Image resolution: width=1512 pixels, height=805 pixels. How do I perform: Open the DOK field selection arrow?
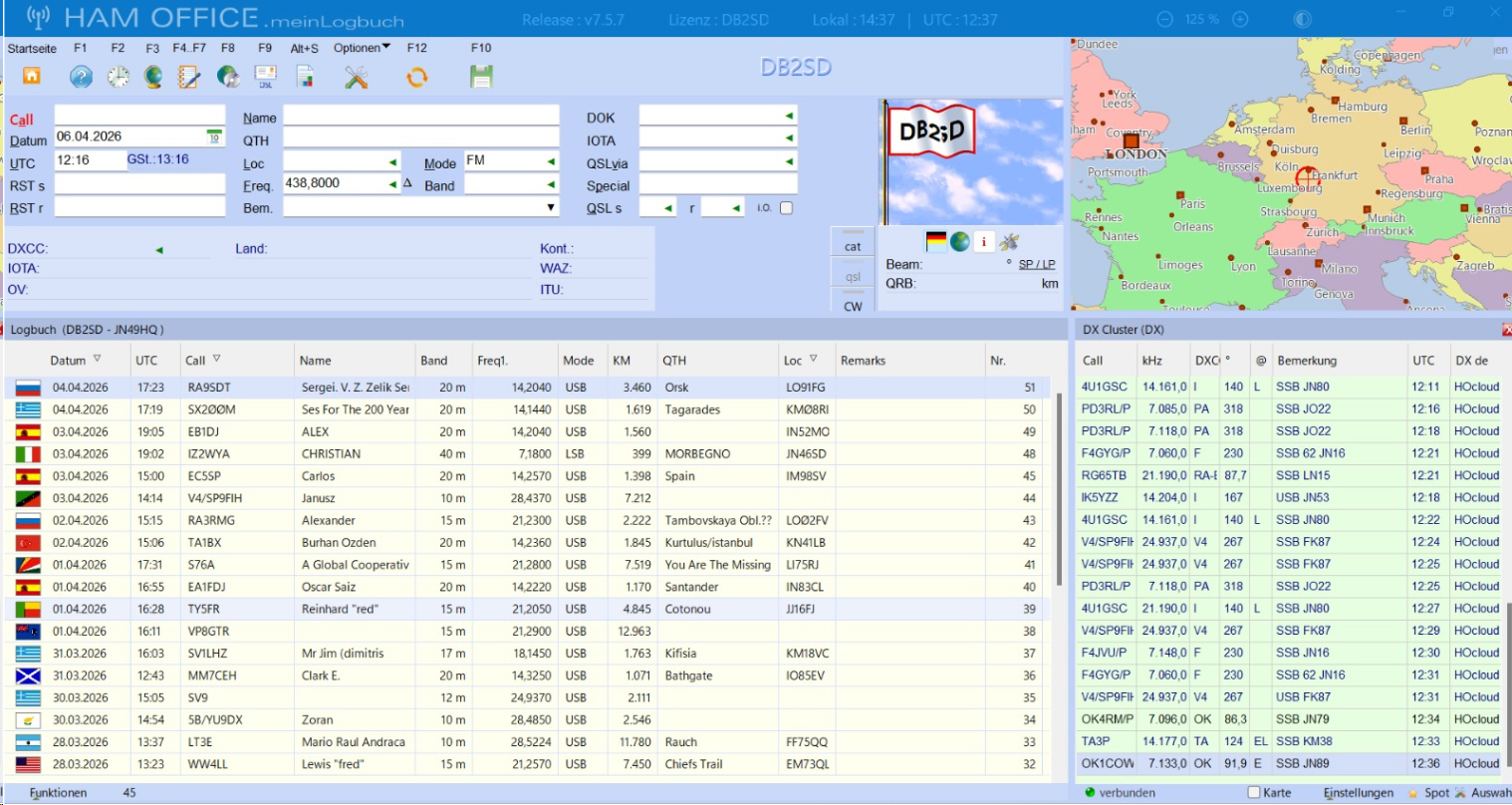(x=789, y=117)
